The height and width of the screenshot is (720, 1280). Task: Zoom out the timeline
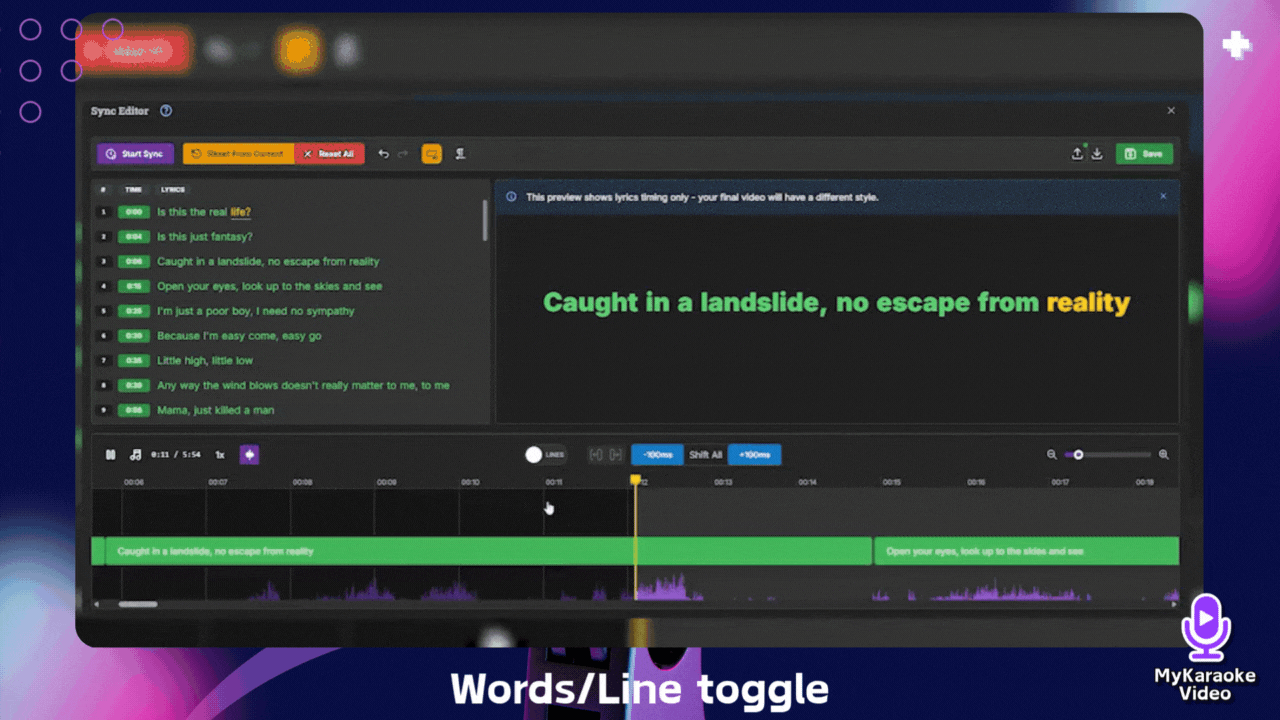1052,455
